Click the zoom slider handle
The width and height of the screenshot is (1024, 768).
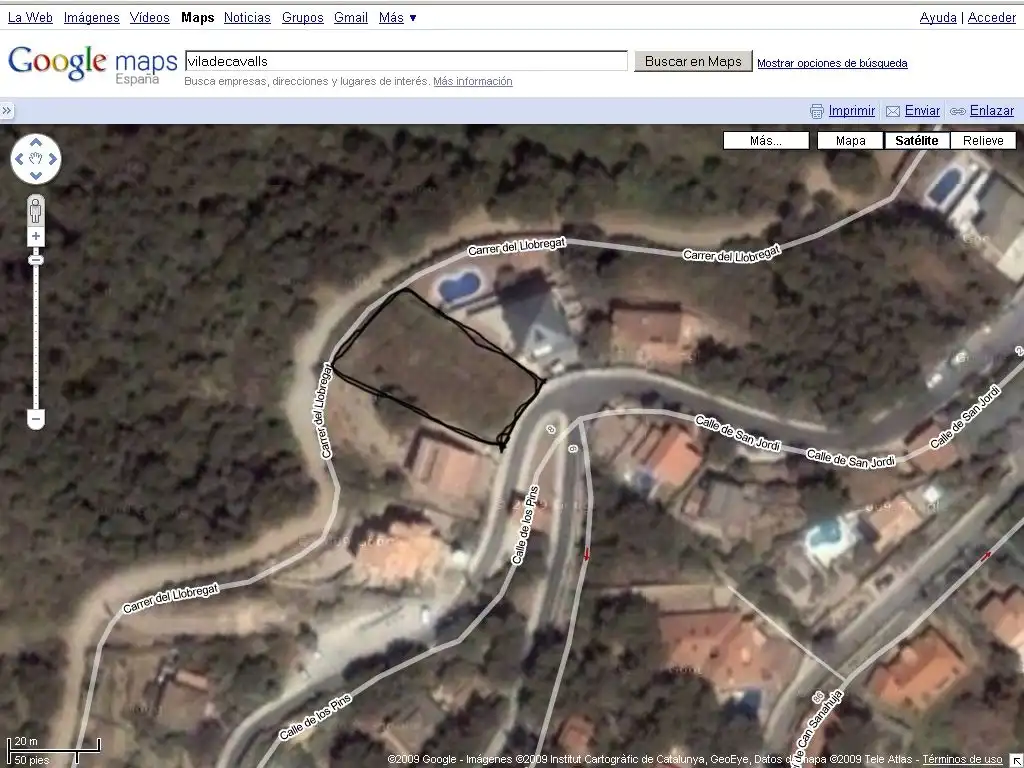[36, 260]
